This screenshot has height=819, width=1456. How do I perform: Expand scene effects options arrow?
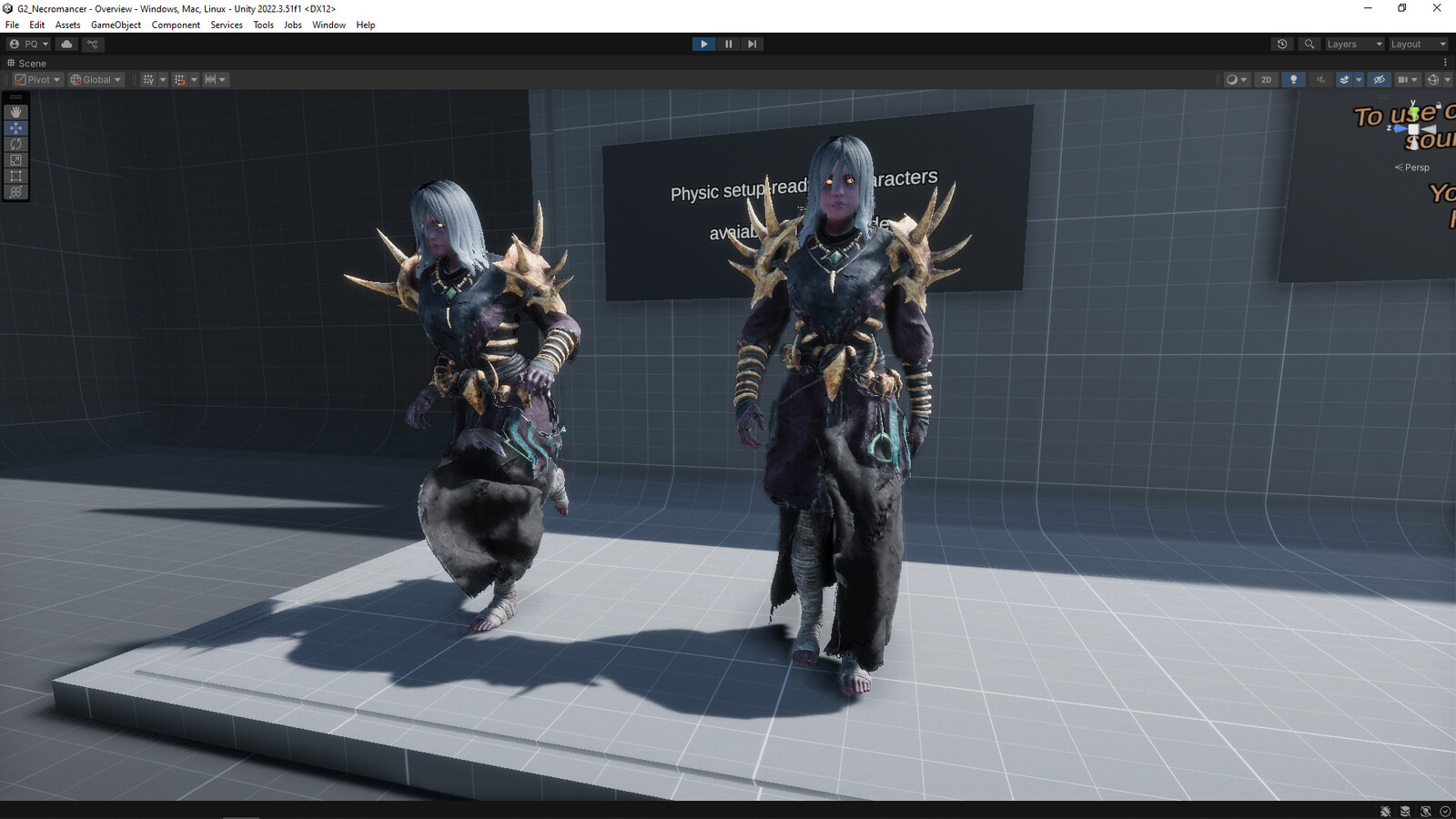1359,79
